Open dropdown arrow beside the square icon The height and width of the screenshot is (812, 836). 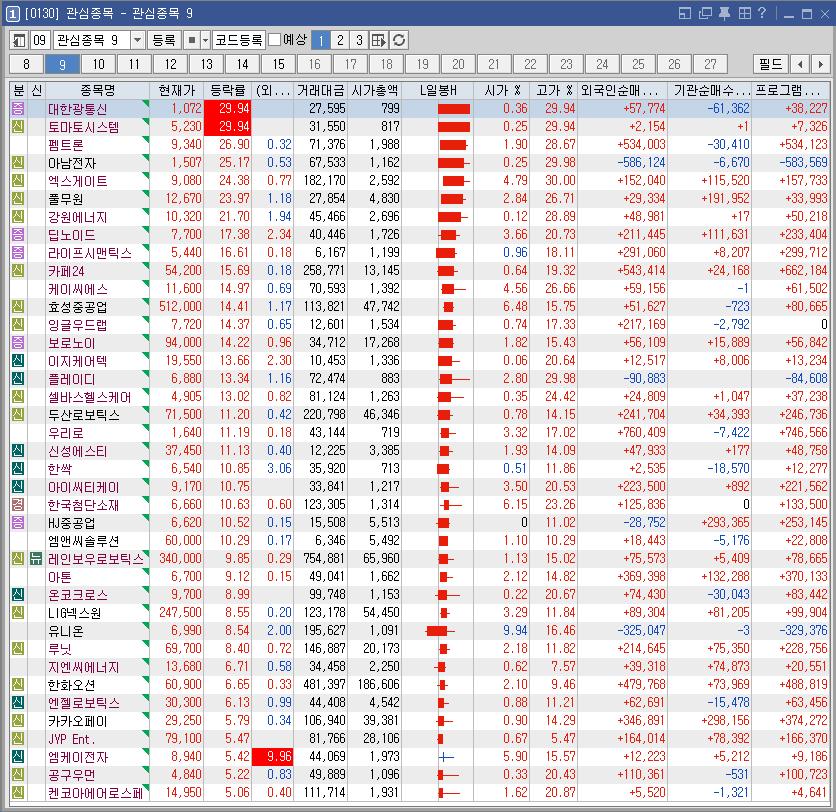point(205,40)
